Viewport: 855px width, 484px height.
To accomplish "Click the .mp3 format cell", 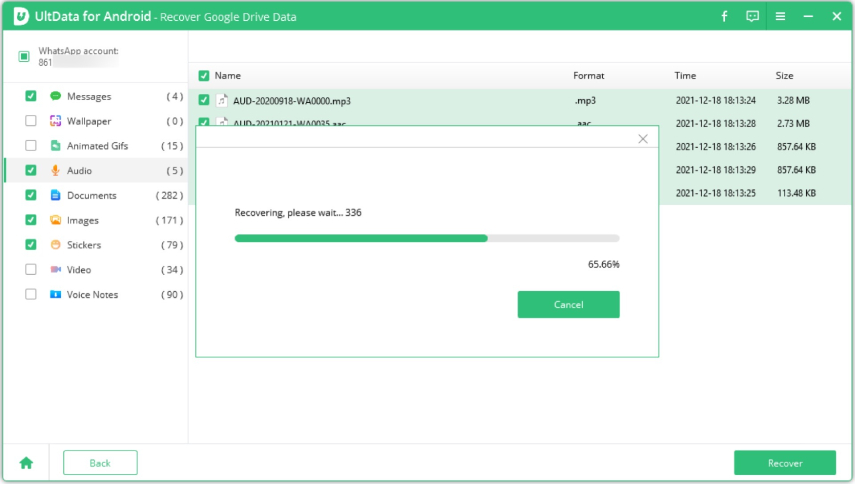I will (585, 101).
